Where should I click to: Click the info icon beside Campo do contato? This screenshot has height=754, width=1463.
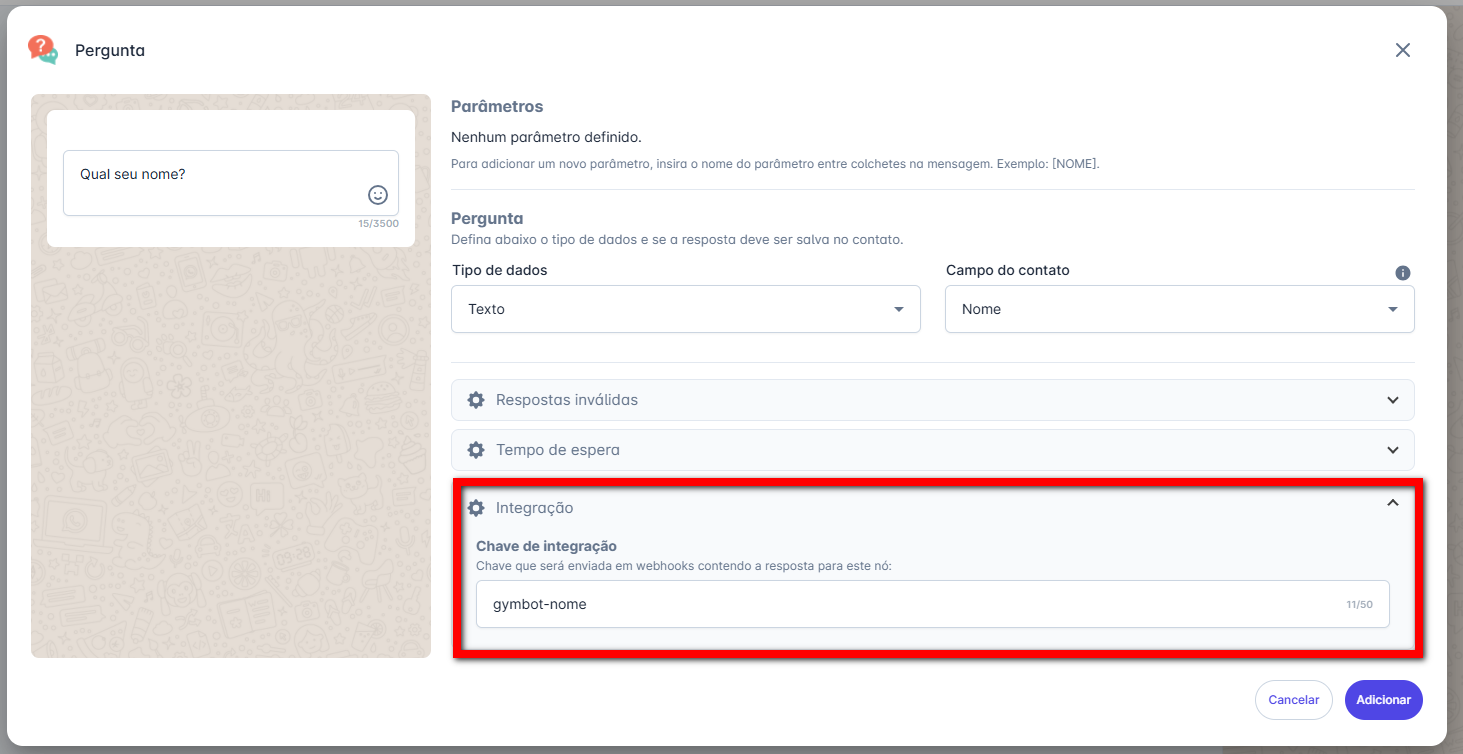click(x=1402, y=273)
